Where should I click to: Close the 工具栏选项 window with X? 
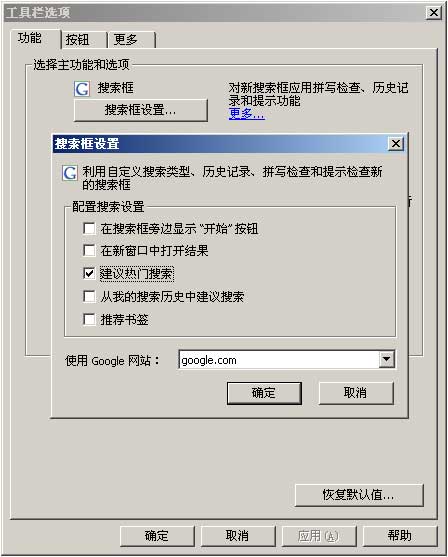(x=434, y=13)
